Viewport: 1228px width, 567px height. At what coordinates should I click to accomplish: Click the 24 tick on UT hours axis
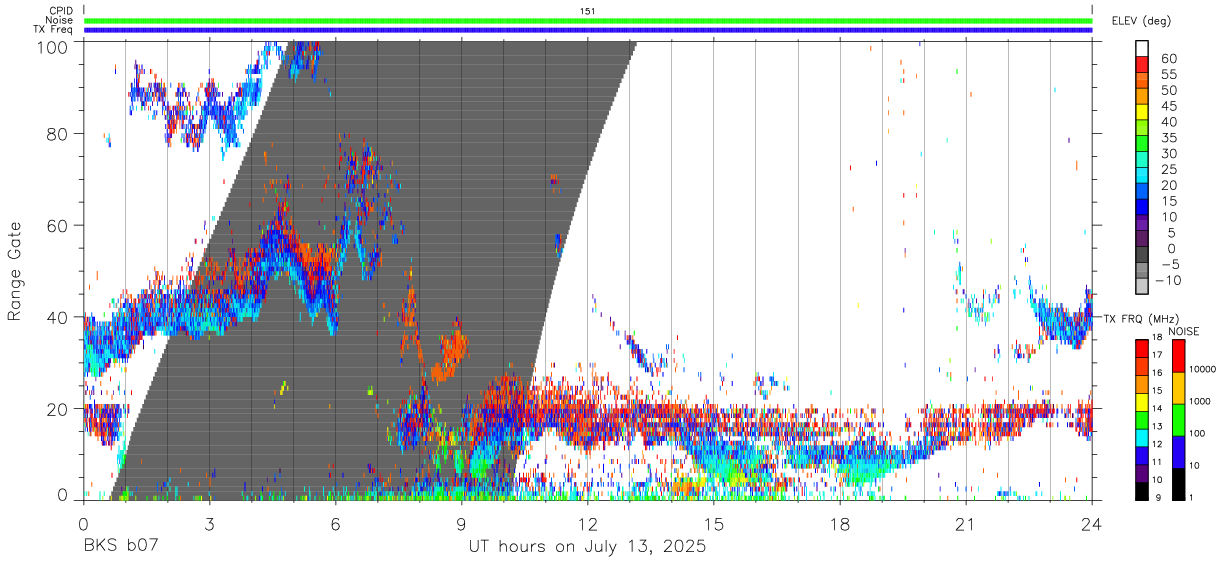(x=1092, y=523)
